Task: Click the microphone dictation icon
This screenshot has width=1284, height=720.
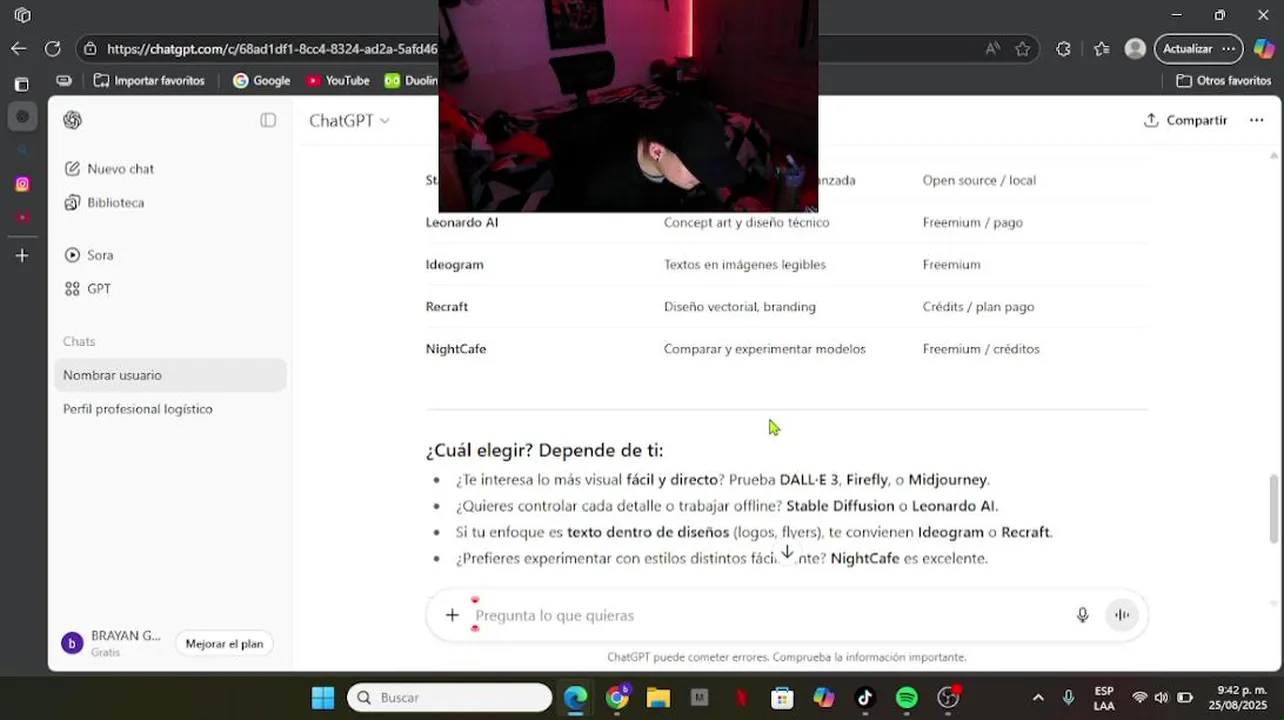Action: point(1082,615)
